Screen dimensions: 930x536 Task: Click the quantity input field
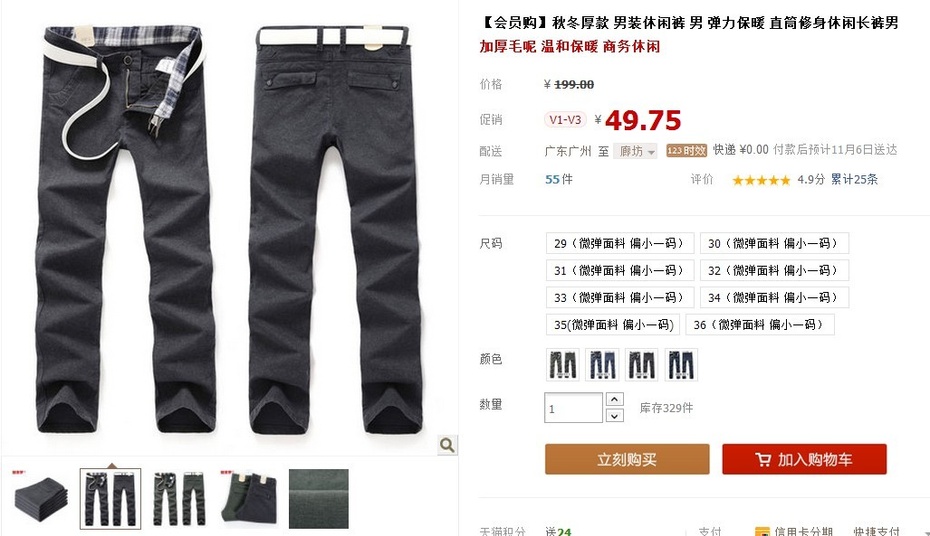coord(573,408)
